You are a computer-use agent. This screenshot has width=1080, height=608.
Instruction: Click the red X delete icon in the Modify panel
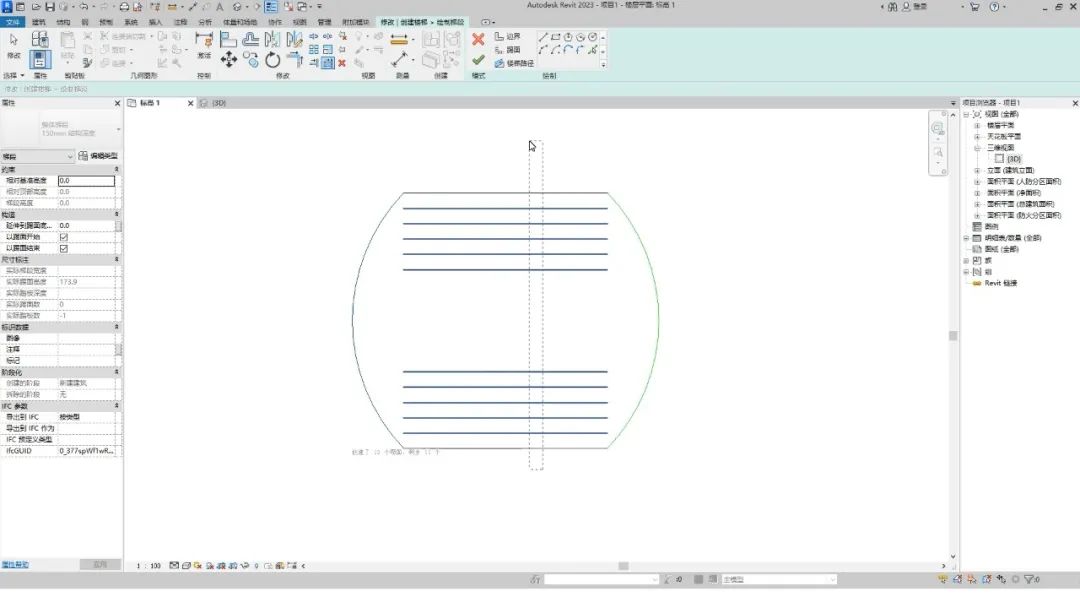[342, 63]
